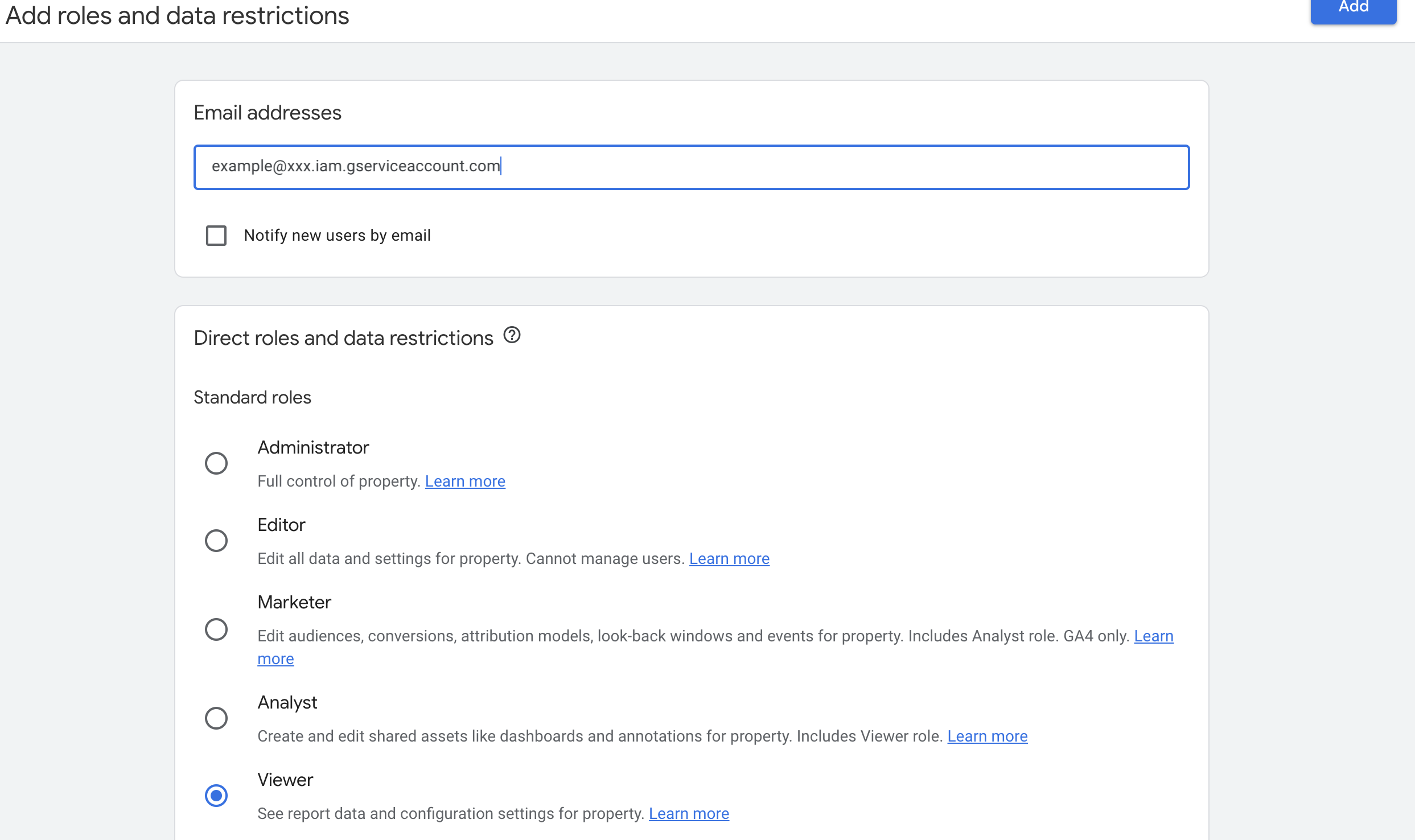
Task: Open Learn more link for Administrator role
Action: coord(464,481)
